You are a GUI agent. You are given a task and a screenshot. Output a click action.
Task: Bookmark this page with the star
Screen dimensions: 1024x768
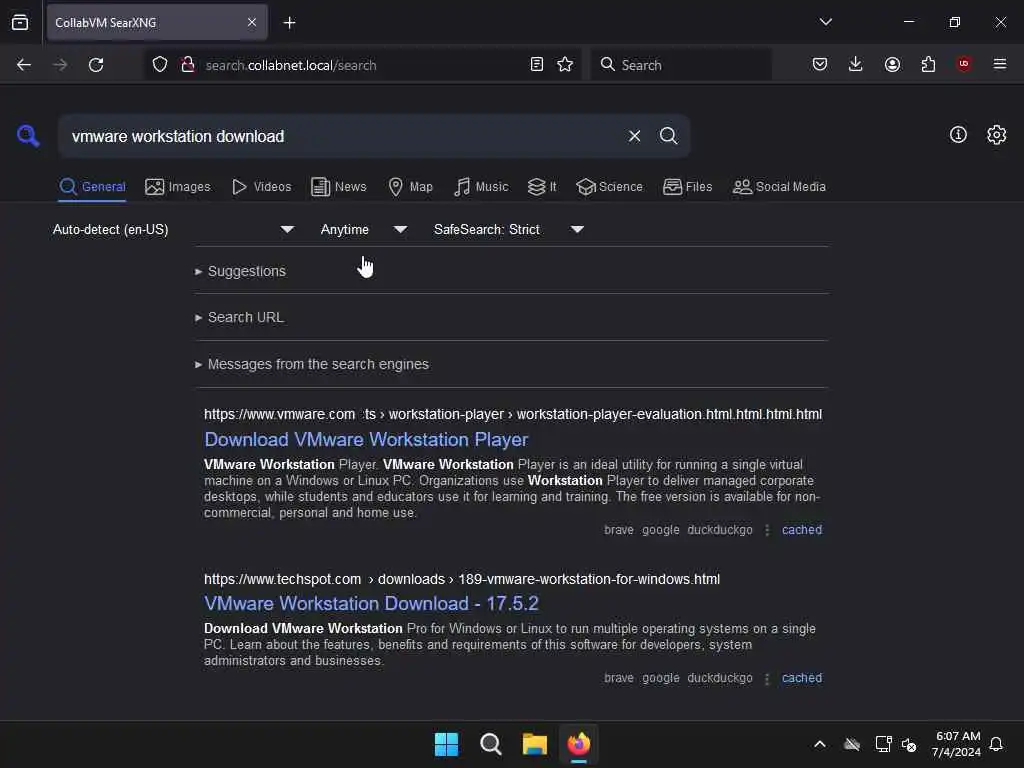coord(565,64)
